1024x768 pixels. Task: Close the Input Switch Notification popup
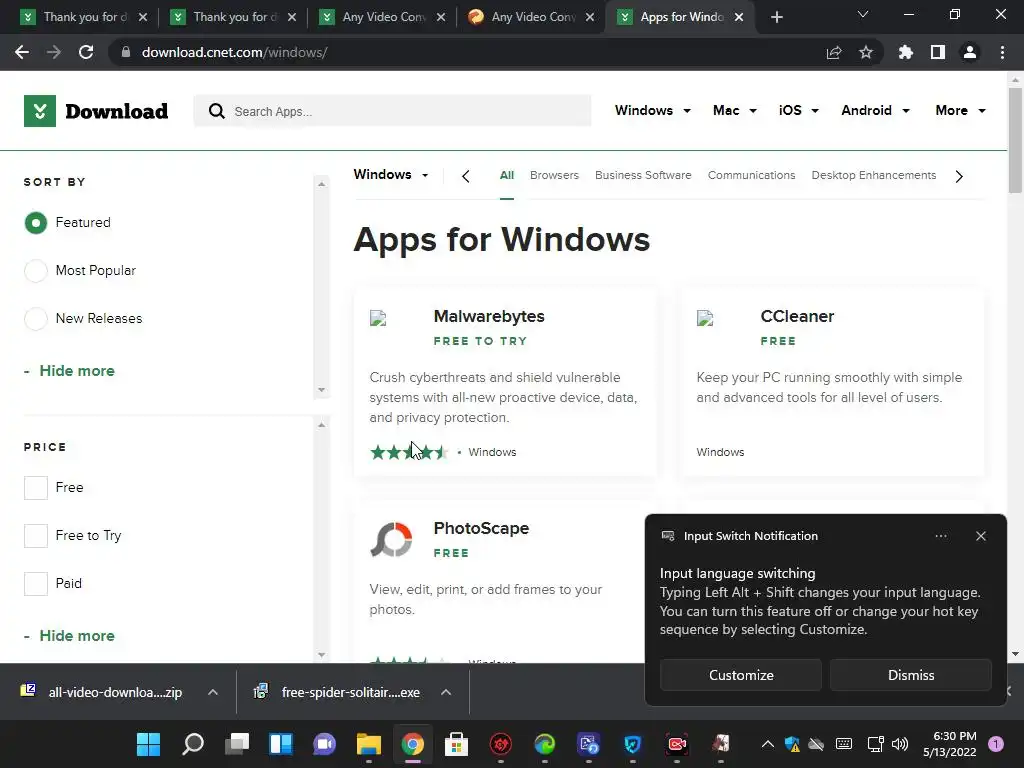(x=981, y=536)
